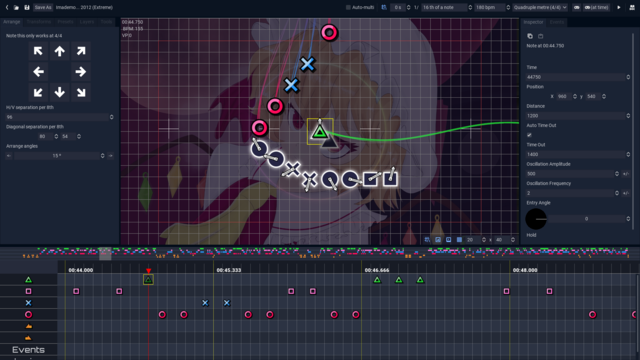Click the back chevron in top bar

point(7,7)
